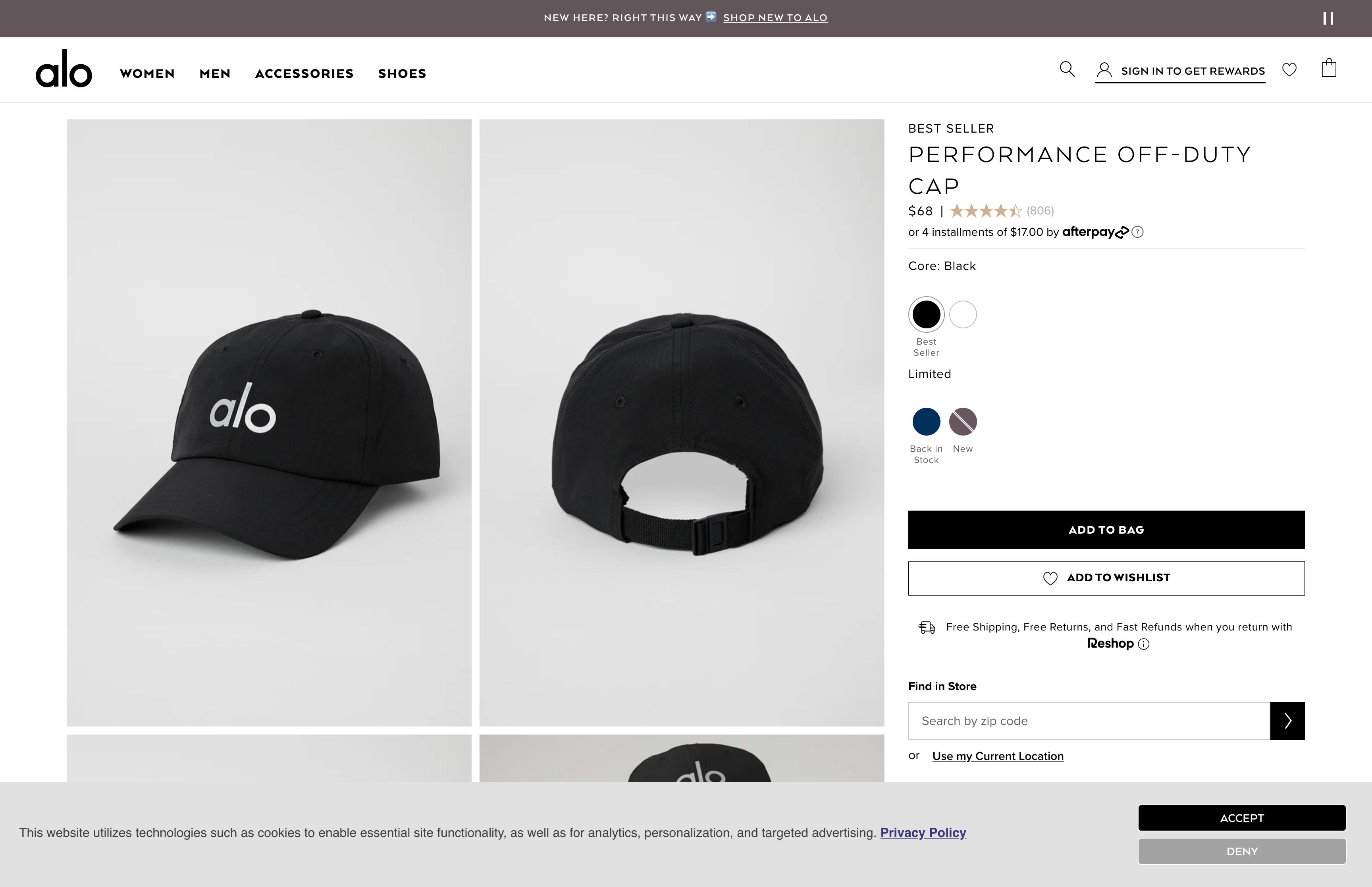Open the wishlist heart icon in header

pyautogui.click(x=1290, y=69)
